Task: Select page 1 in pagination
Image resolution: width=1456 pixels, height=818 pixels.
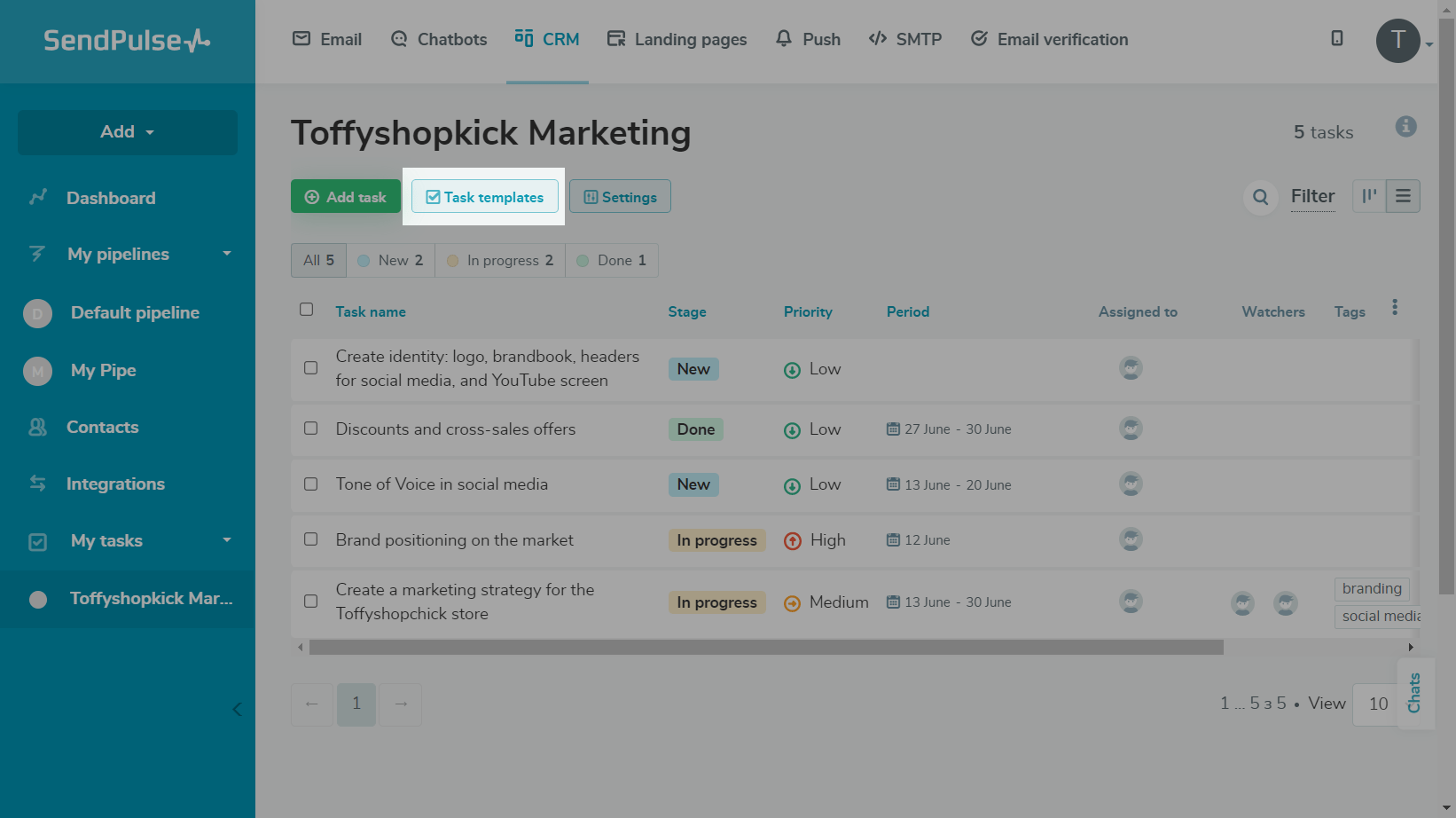Action: pos(356,704)
